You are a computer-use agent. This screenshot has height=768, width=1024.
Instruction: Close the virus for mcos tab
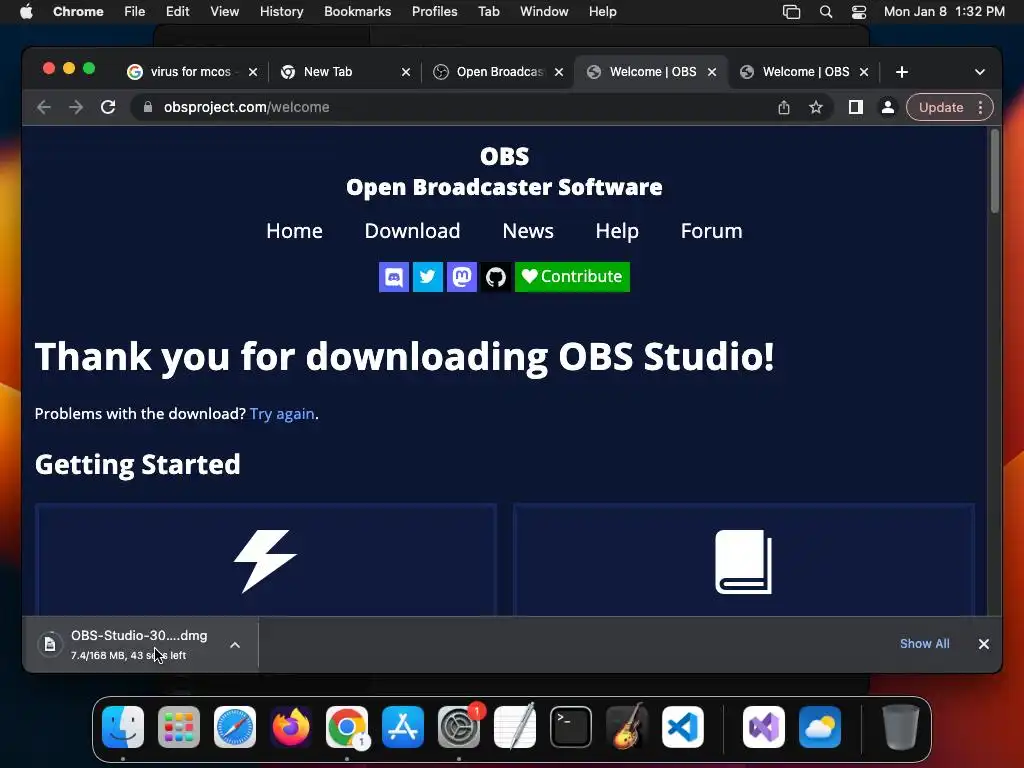253,72
